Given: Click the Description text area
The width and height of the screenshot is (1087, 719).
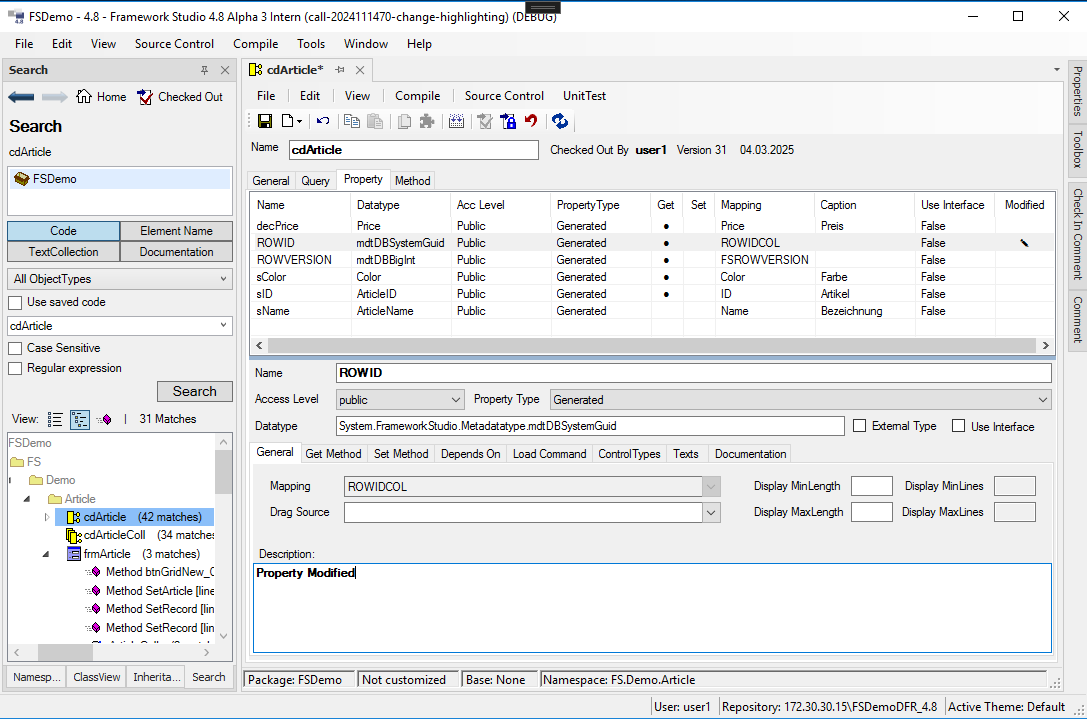Looking at the screenshot, I should (652, 608).
